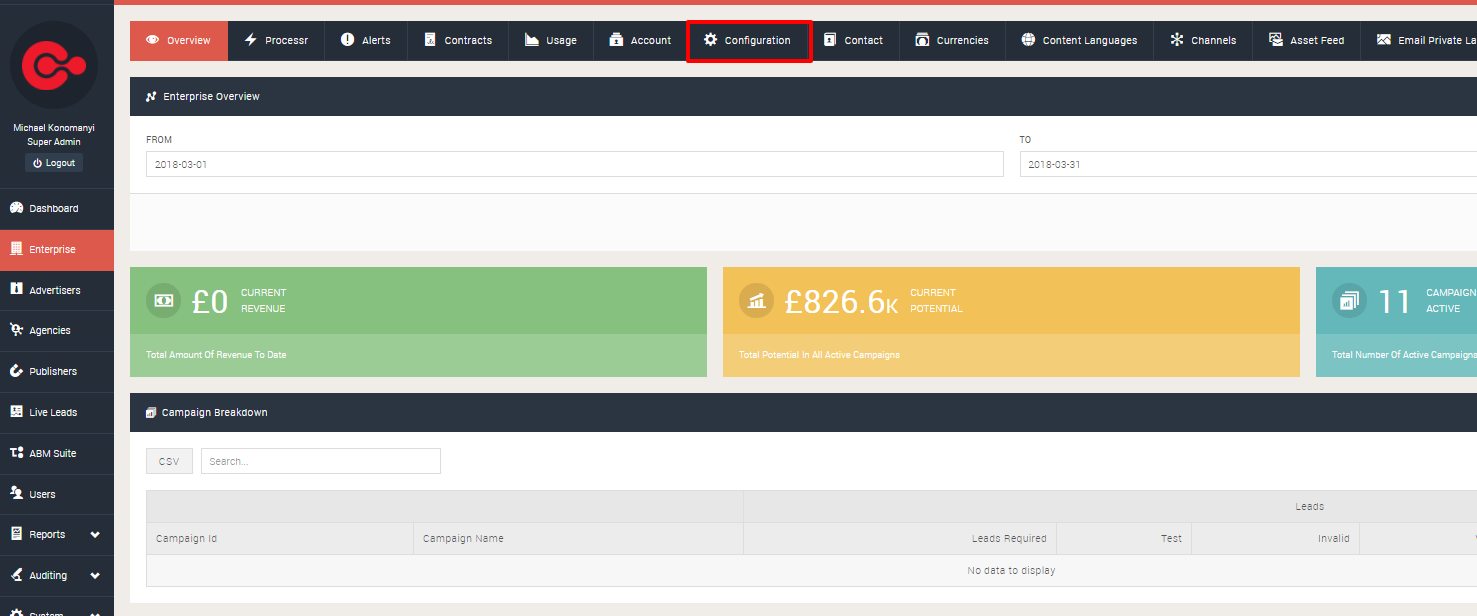Click the 'No data to display' message
1477x616 pixels.
[x=1011, y=570]
